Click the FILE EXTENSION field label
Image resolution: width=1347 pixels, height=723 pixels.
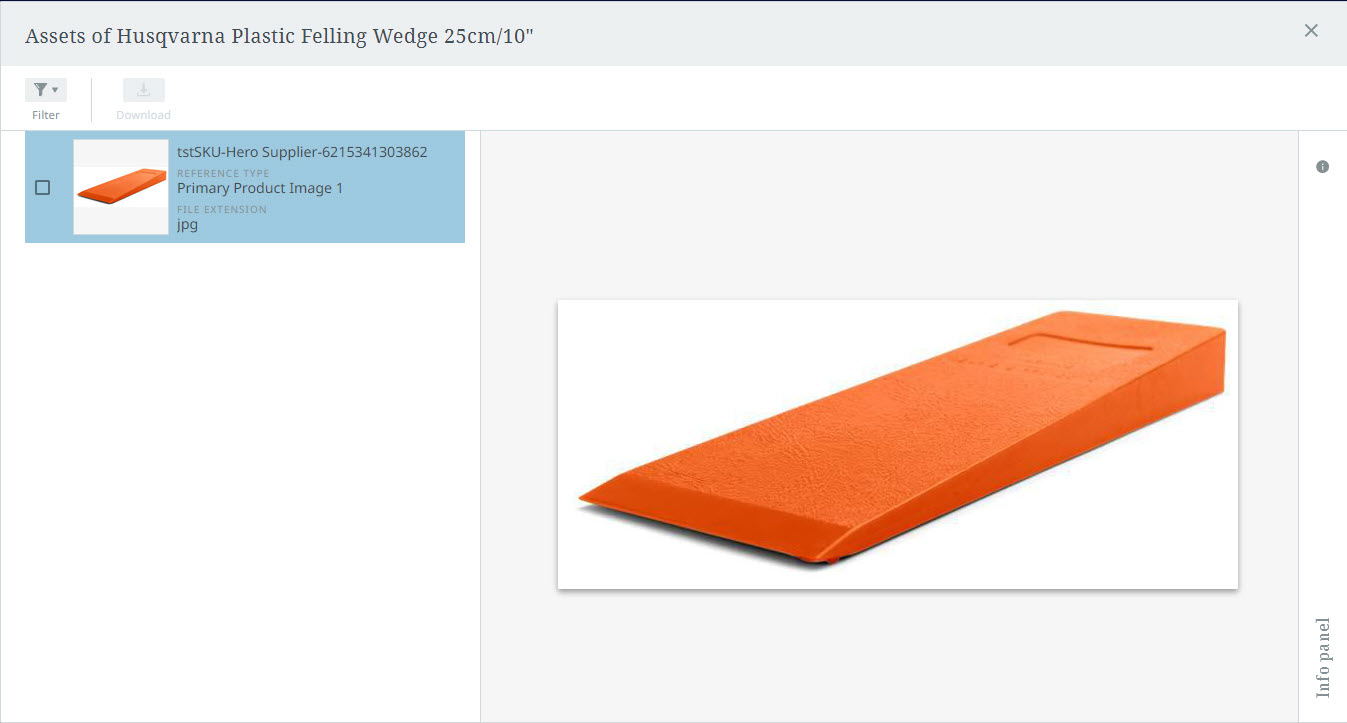coord(222,210)
